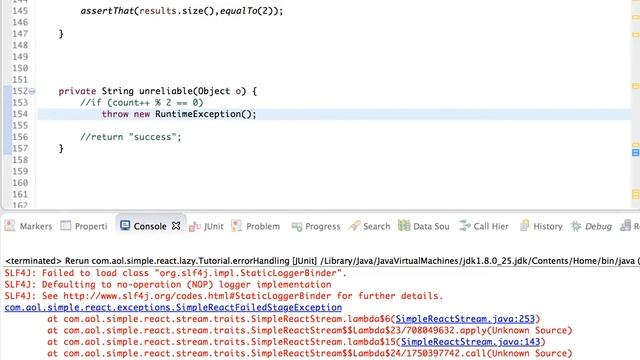The width and height of the screenshot is (640, 360).
Task: Collapse the unreliable method at line 152
Action: (x=32, y=91)
